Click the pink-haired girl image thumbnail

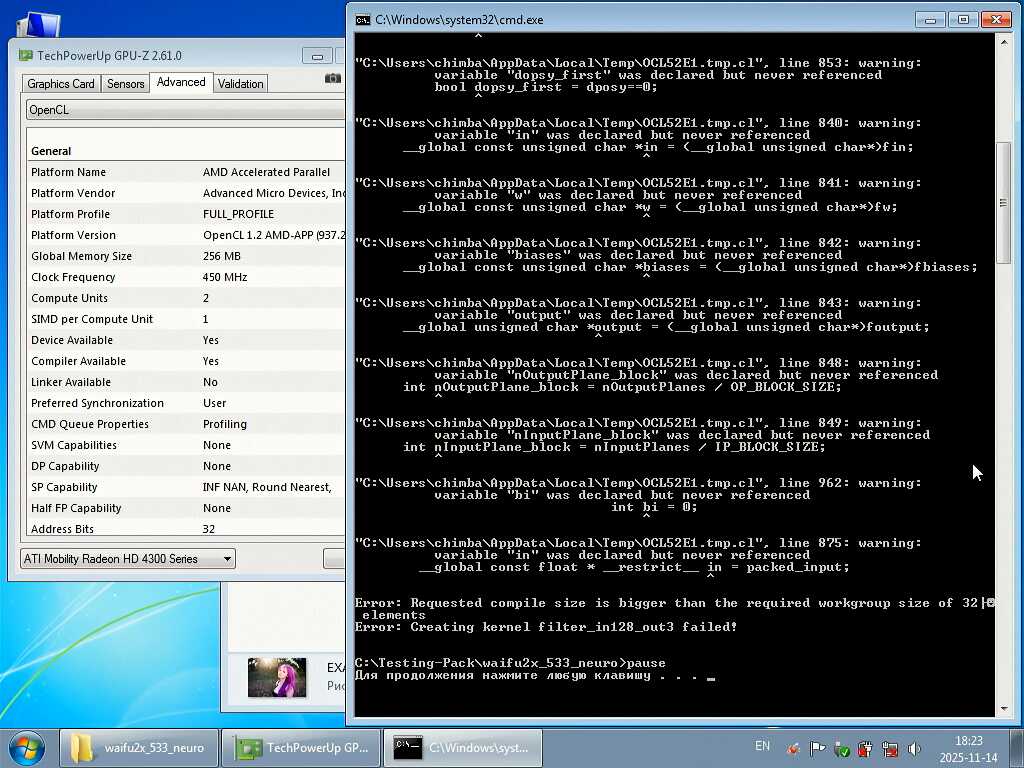click(277, 677)
